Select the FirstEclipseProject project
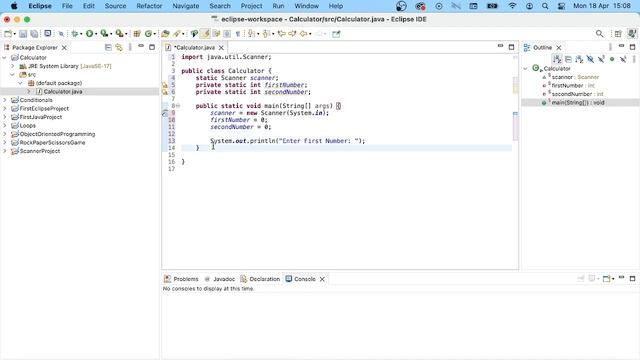The width and height of the screenshot is (640, 360). [x=44, y=109]
